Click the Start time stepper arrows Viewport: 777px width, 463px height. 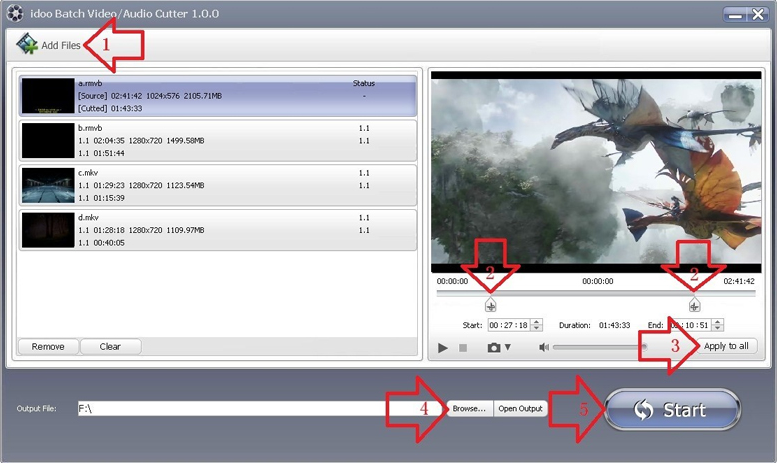537,325
